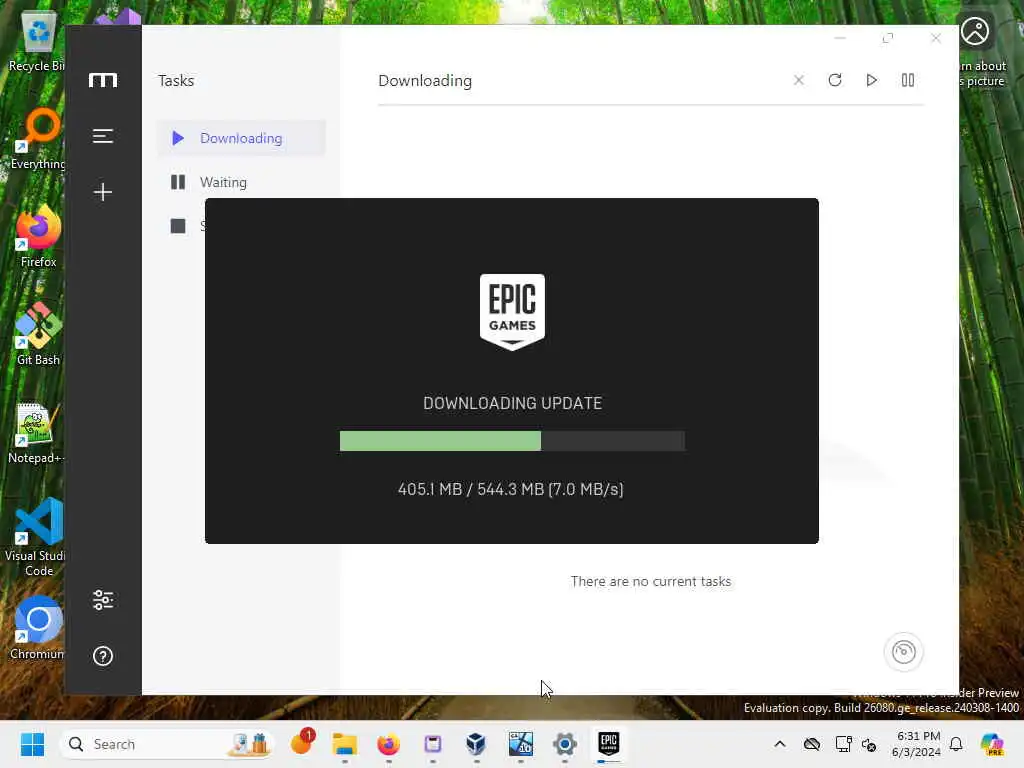Close the Motrix window

coord(935,38)
